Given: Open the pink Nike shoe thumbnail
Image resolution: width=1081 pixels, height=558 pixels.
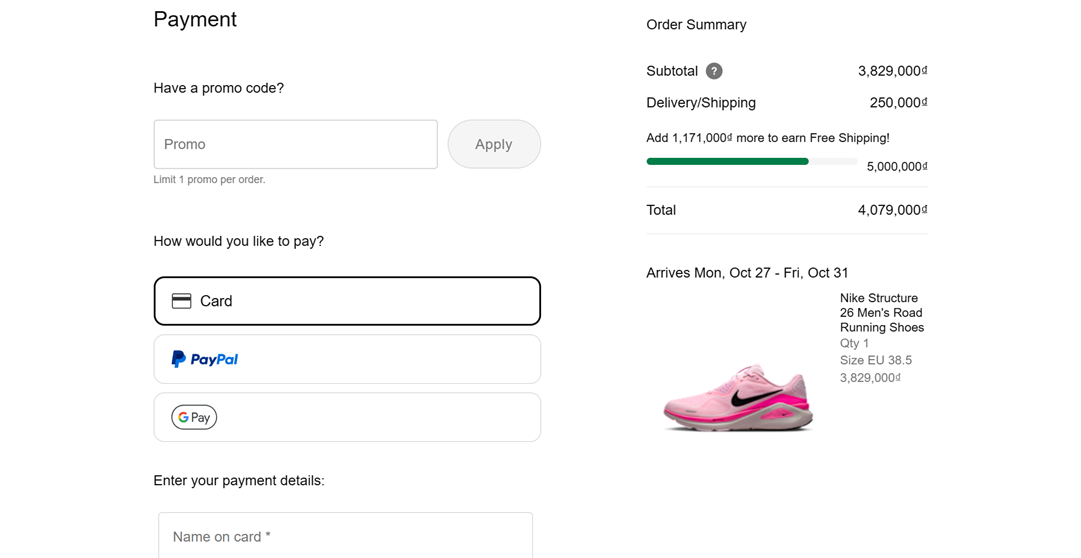Looking at the screenshot, I should click(x=738, y=397).
